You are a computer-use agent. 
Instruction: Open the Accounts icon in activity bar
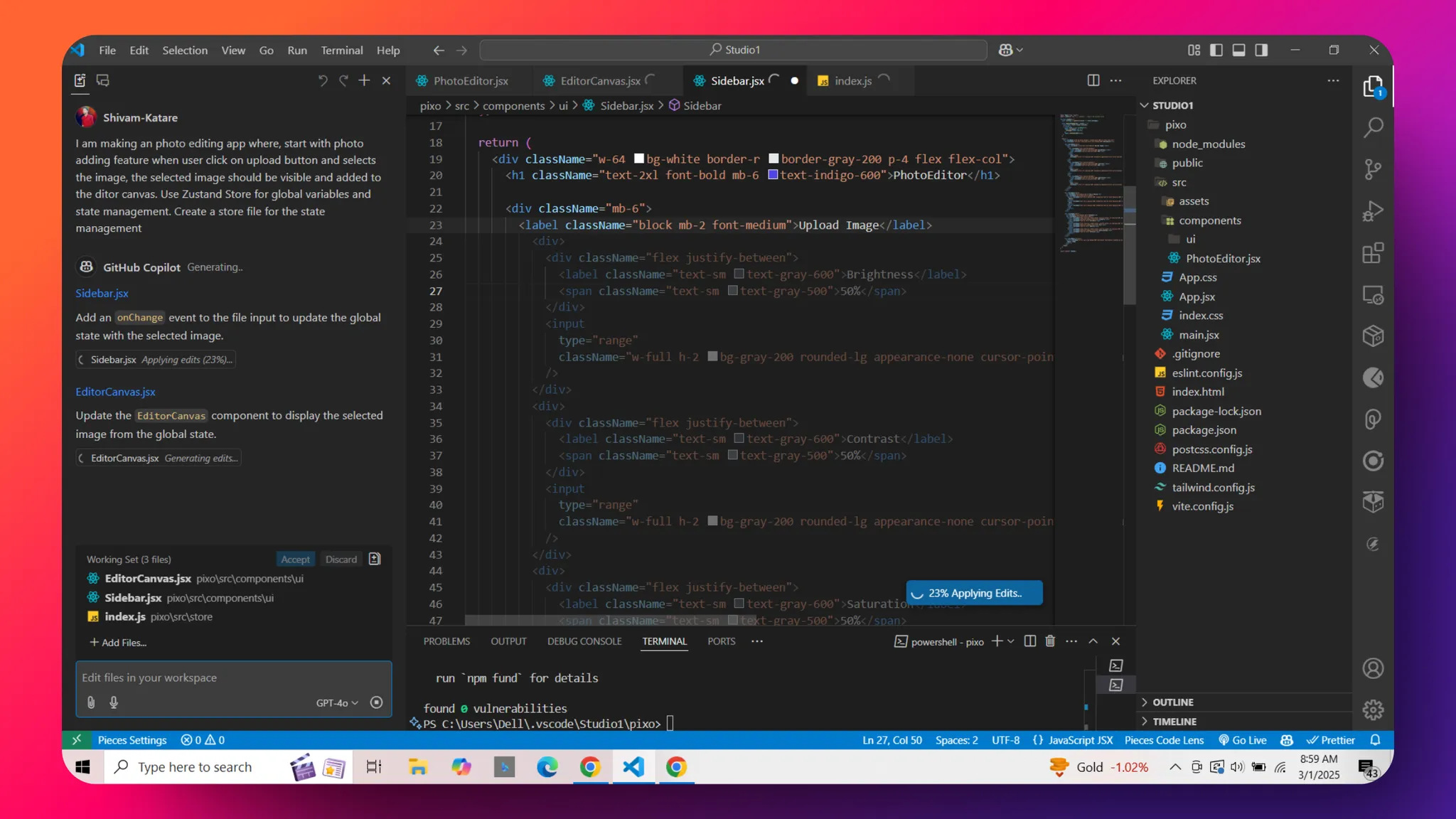click(1373, 668)
